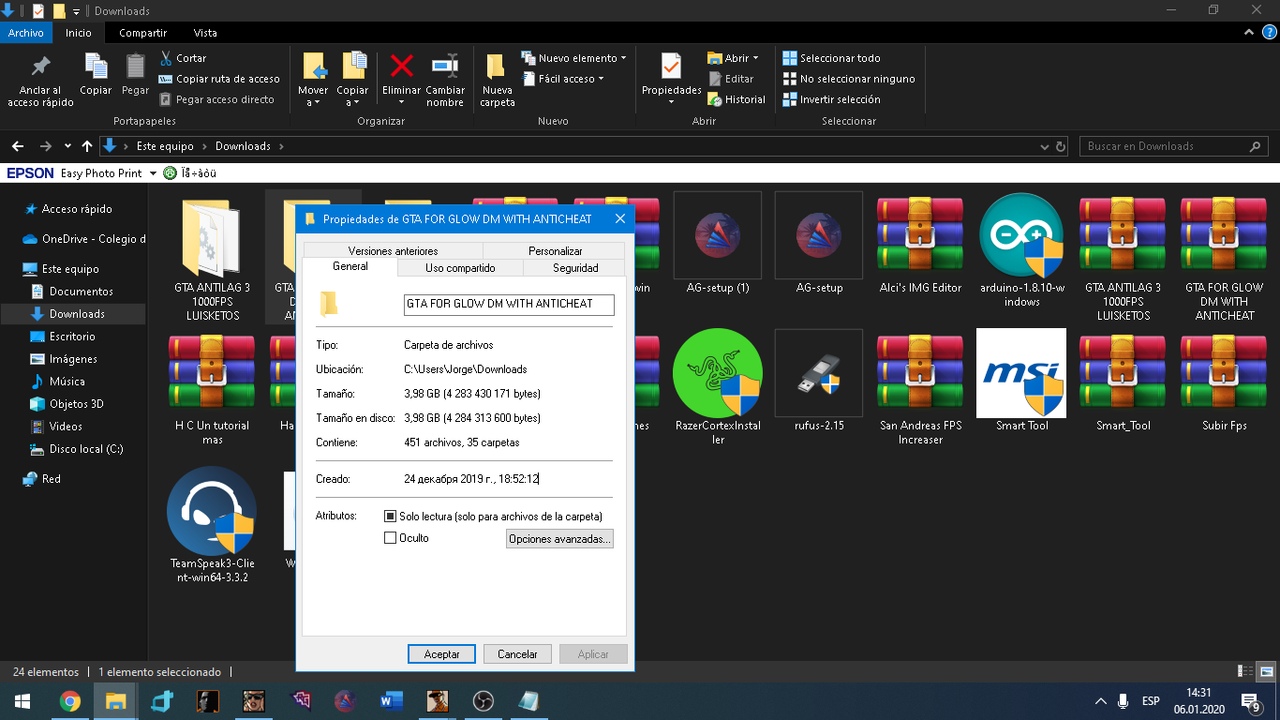Click the Editar ribbon item
The width and height of the screenshot is (1280, 720).
pos(731,79)
